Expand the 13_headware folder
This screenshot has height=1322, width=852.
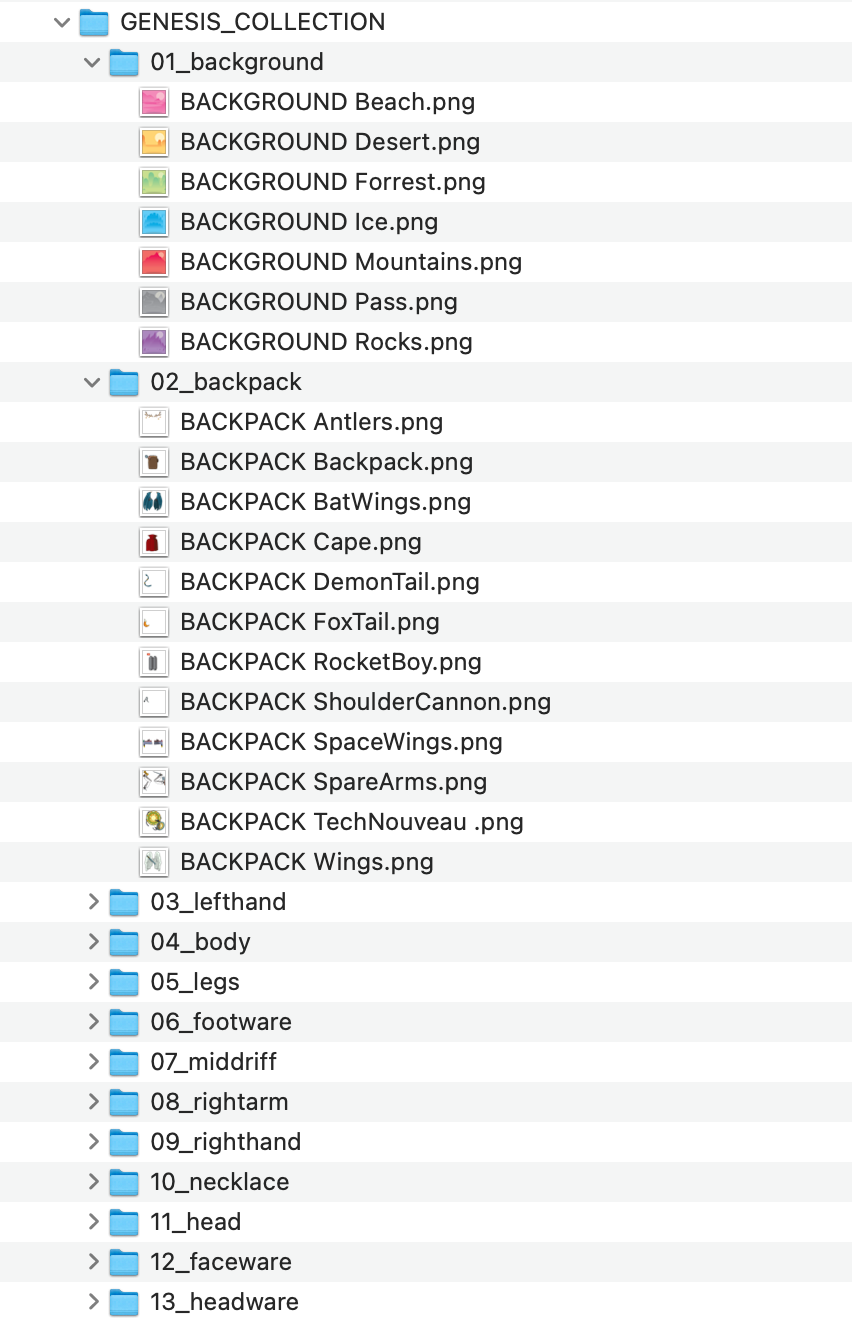point(93,1302)
